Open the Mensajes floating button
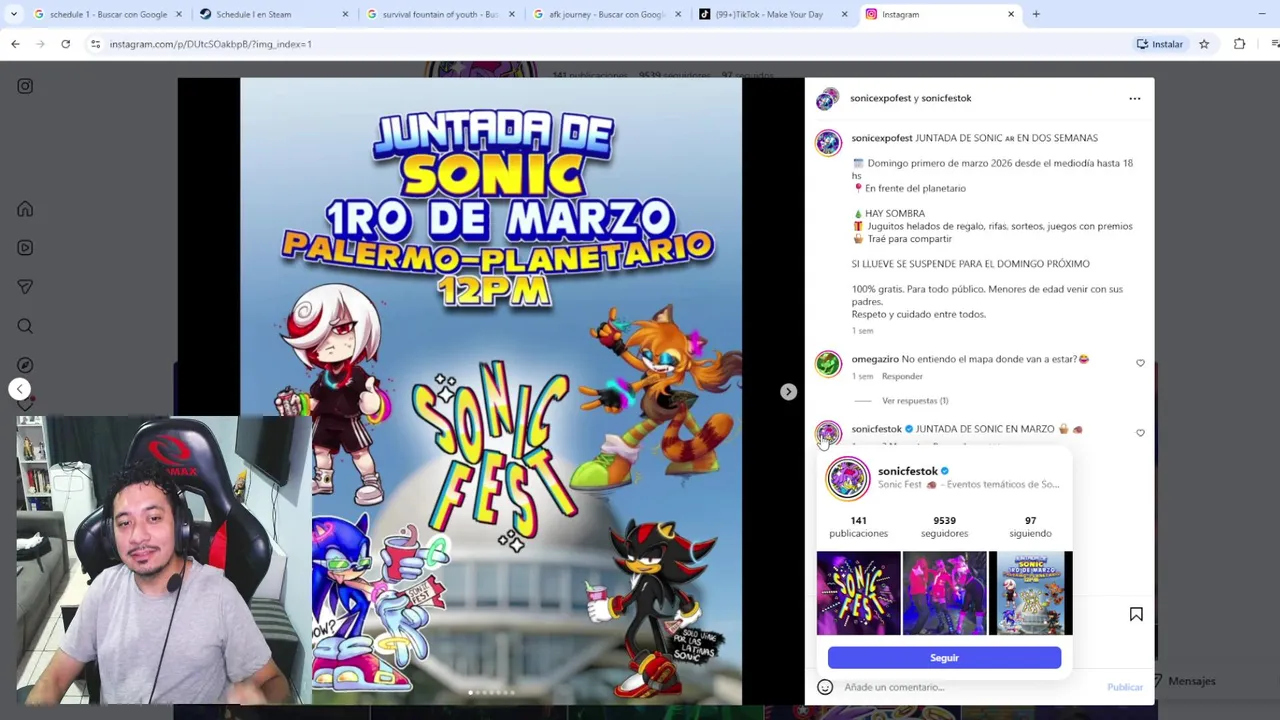The image size is (1280, 720). point(1186,681)
